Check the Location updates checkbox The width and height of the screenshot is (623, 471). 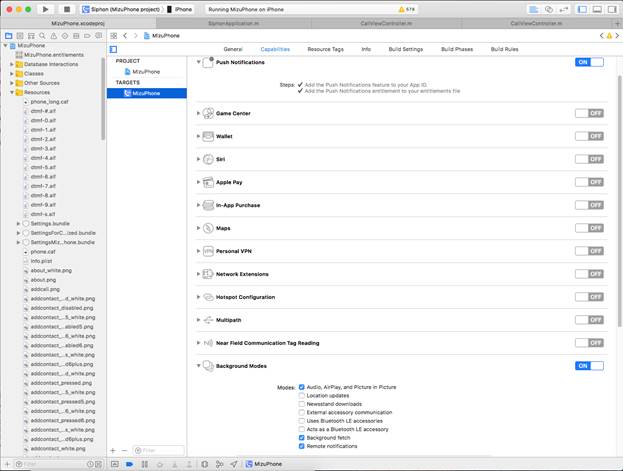pos(302,395)
